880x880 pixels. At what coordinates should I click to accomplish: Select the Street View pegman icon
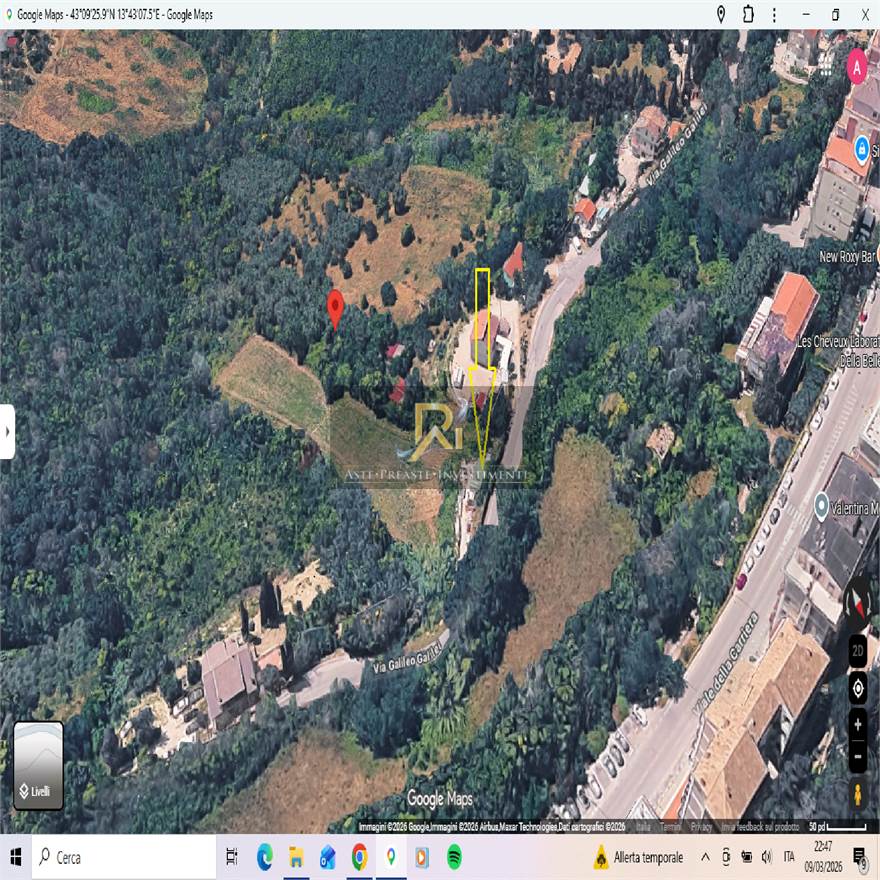tap(858, 794)
